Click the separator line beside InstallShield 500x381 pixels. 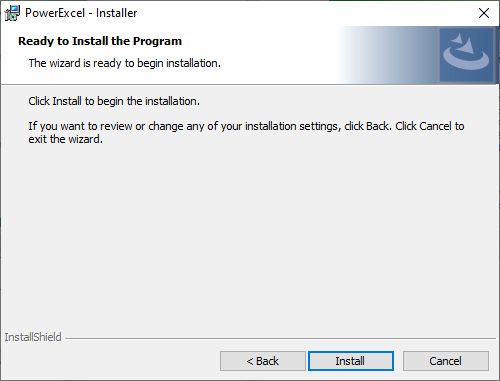click(280, 338)
